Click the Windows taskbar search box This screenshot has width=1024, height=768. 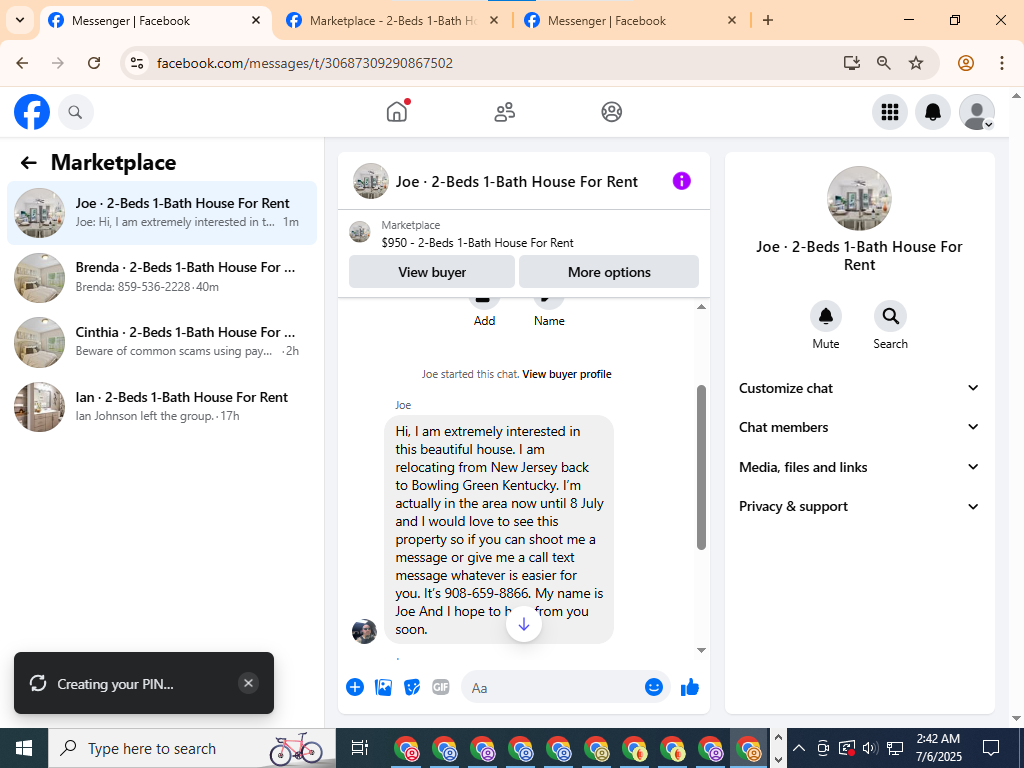click(x=191, y=748)
